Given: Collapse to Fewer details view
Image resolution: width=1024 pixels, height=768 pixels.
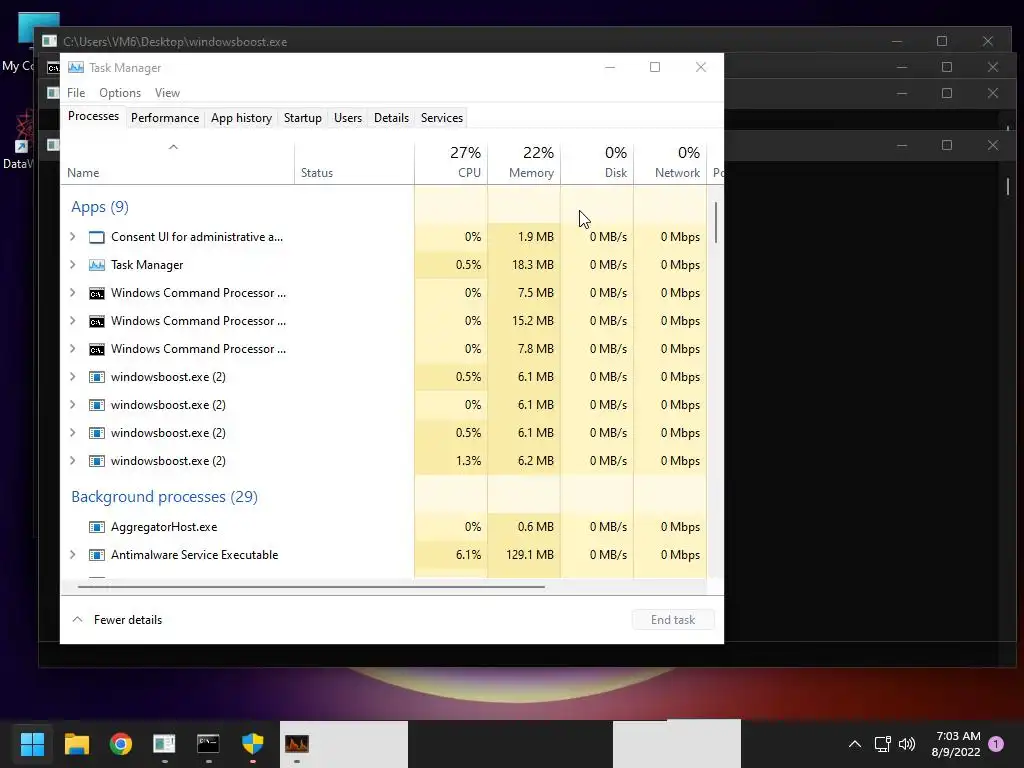Looking at the screenshot, I should click(x=117, y=620).
